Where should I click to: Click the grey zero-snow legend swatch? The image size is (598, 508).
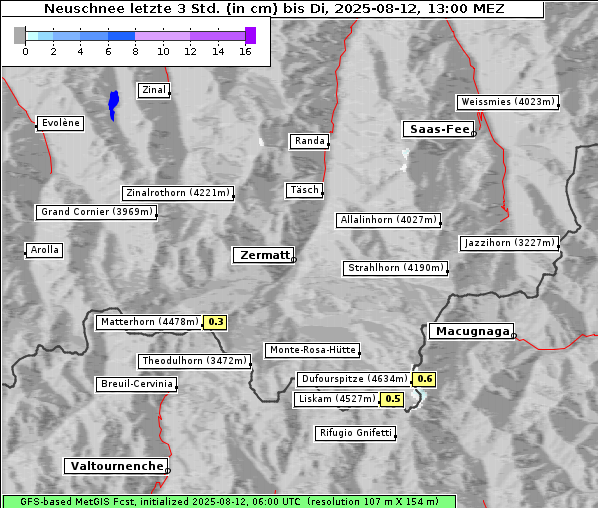(x=19, y=35)
